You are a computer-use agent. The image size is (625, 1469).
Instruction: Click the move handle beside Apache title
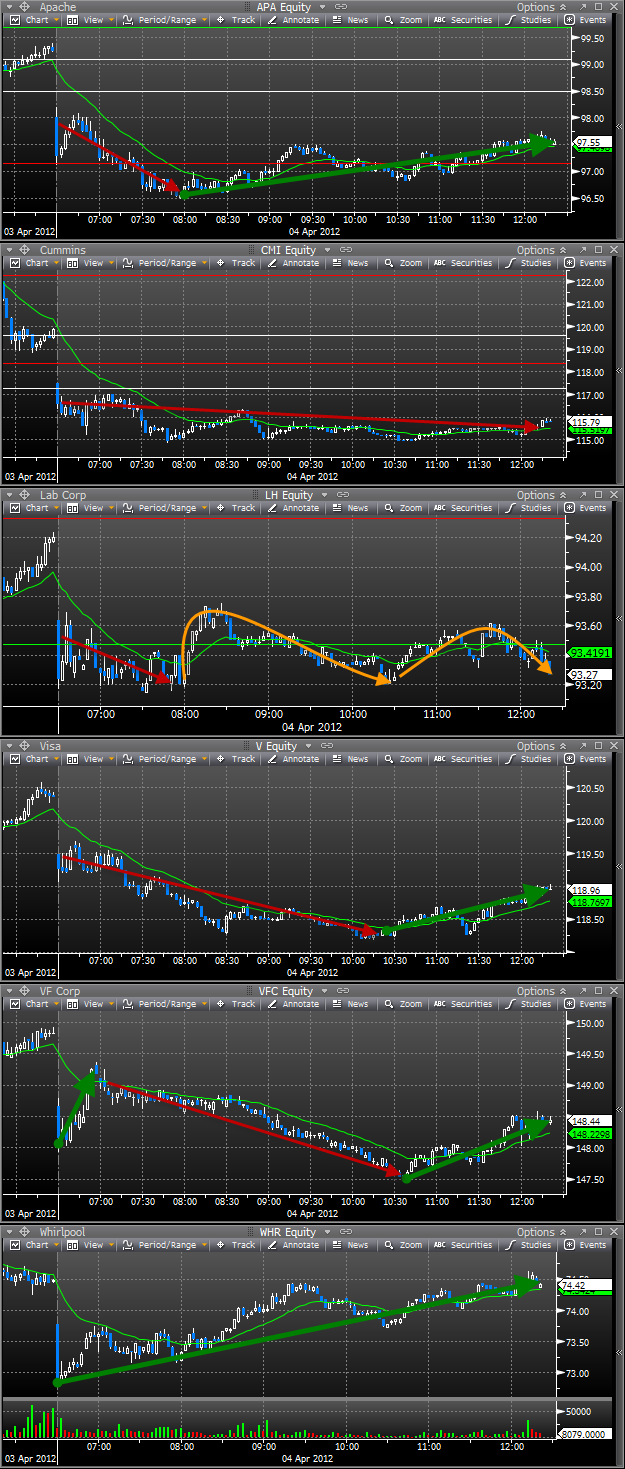coord(24,7)
